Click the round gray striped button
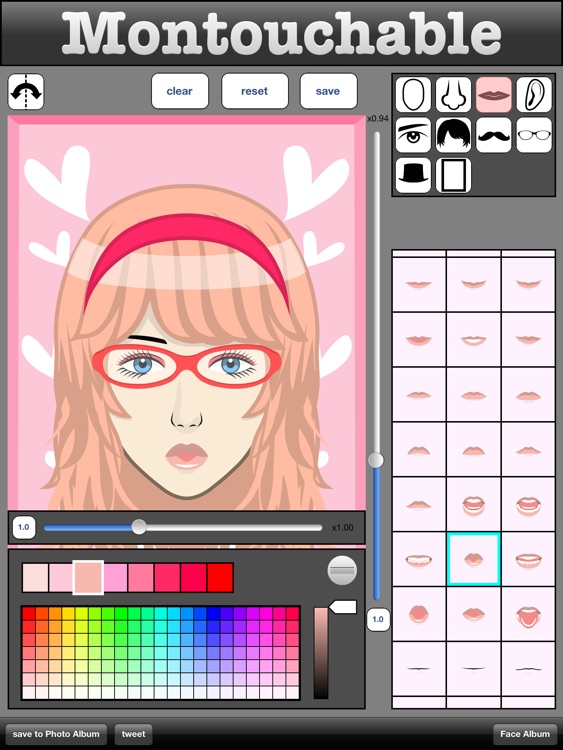The height and width of the screenshot is (750, 563). pyautogui.click(x=342, y=570)
